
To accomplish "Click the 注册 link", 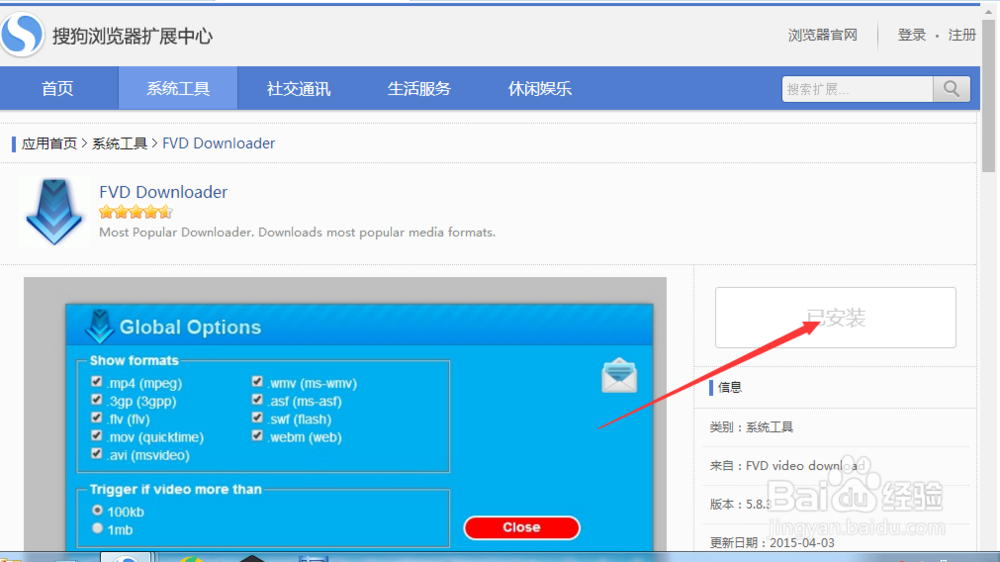I will [x=962, y=35].
